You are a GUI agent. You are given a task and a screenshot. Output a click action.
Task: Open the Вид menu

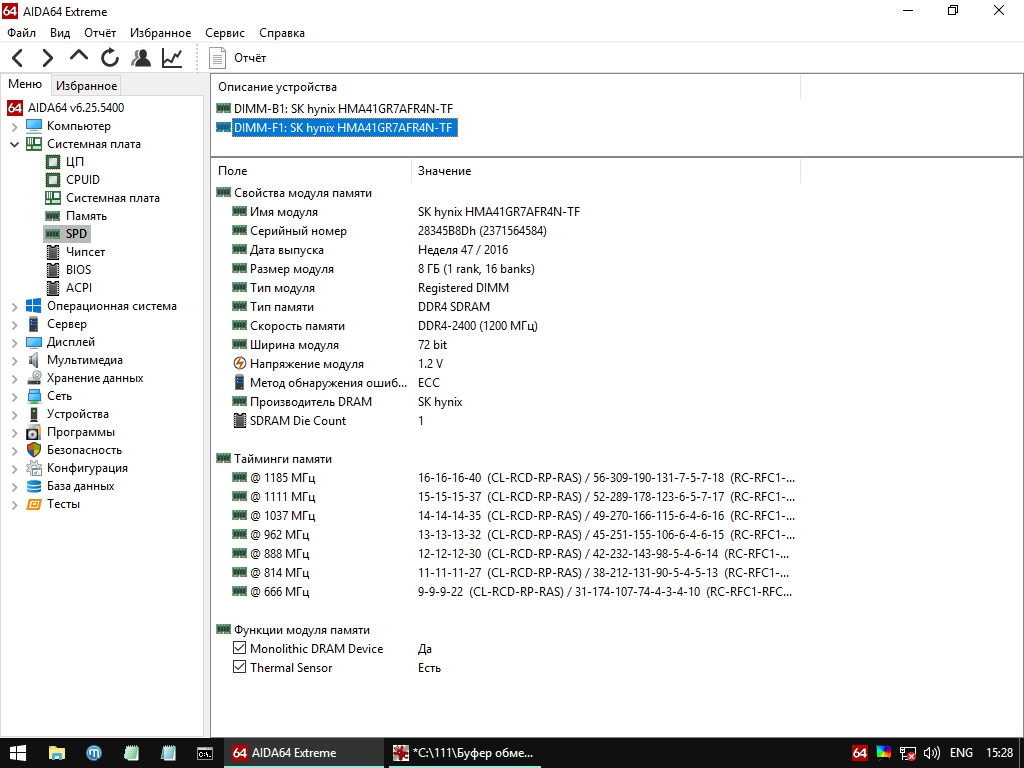[x=60, y=33]
